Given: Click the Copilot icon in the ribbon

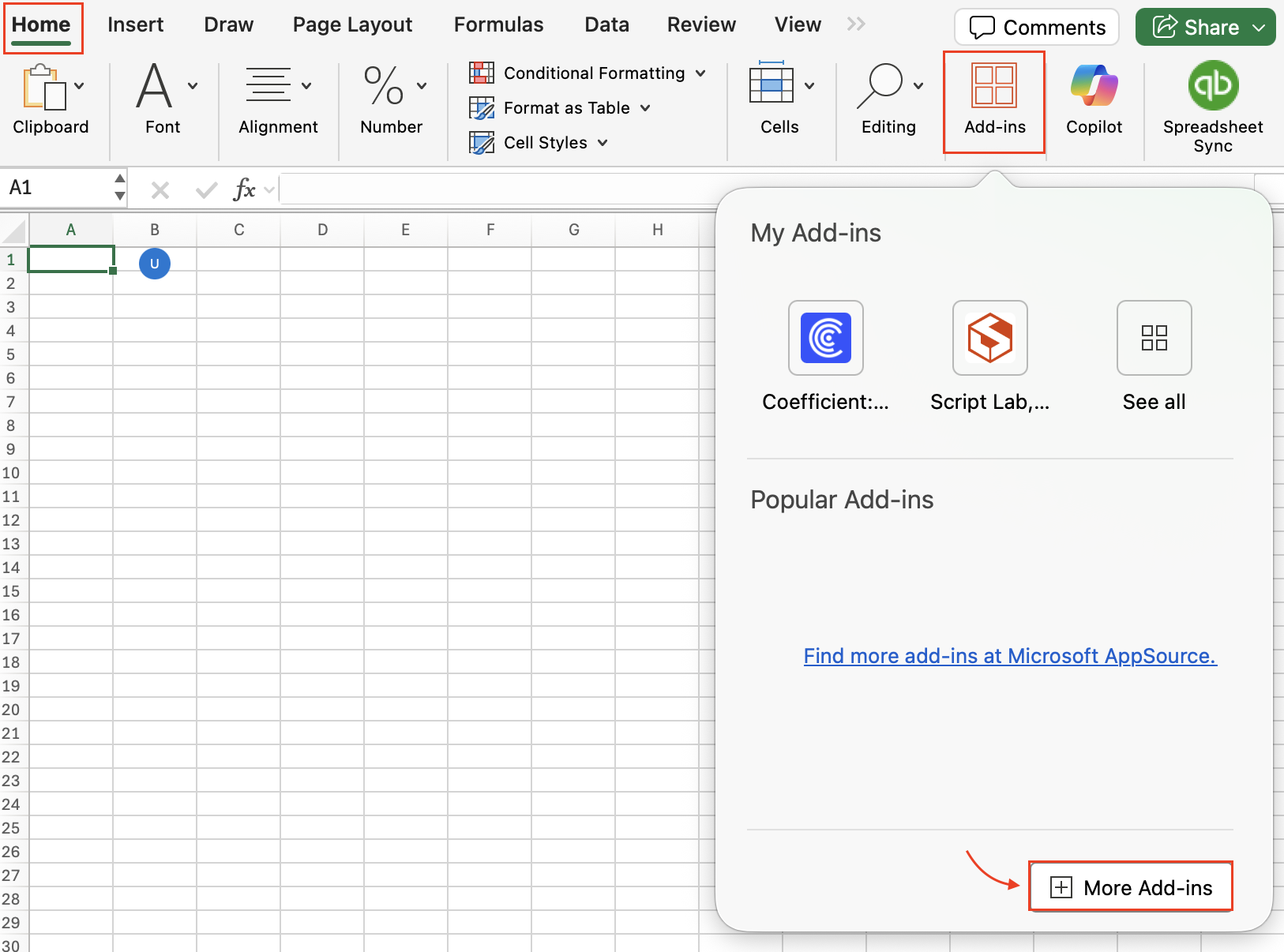Looking at the screenshot, I should (x=1094, y=86).
